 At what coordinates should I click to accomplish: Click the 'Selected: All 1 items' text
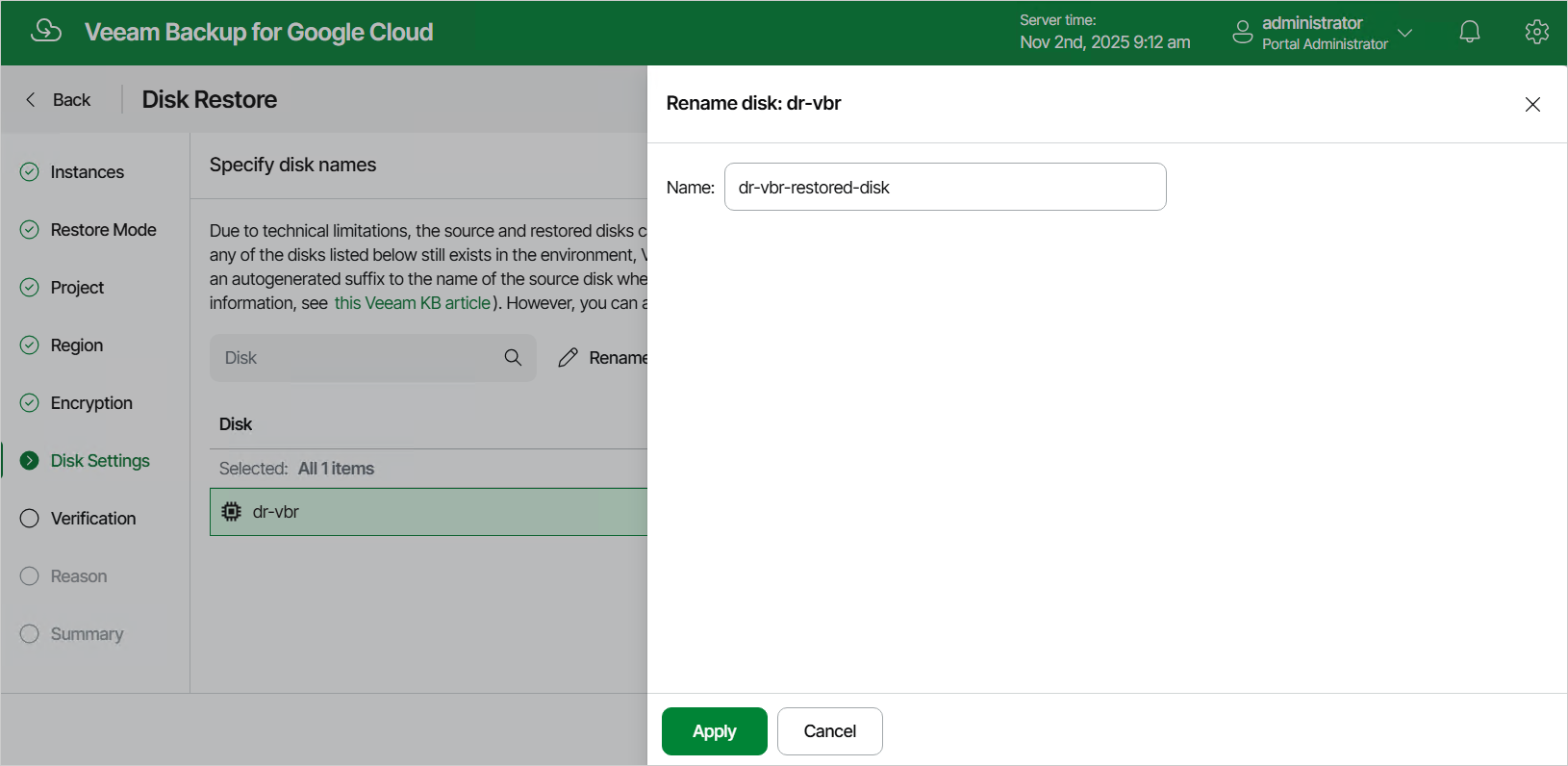tap(296, 469)
